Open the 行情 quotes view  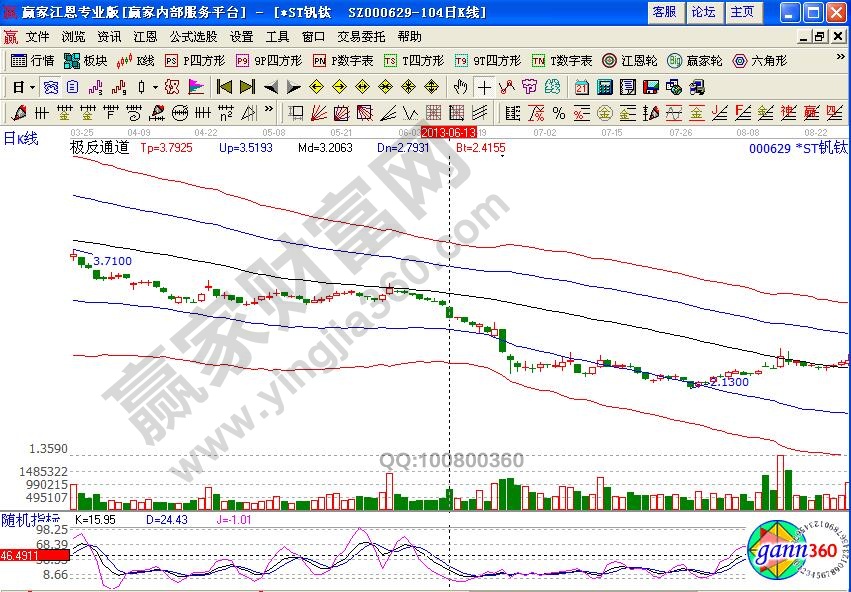point(32,61)
